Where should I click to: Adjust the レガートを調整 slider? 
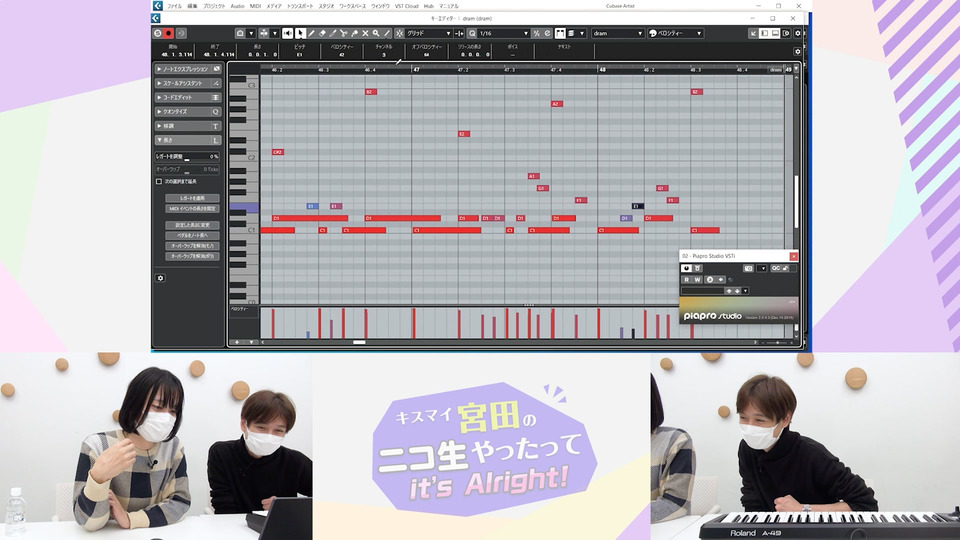click(x=187, y=157)
